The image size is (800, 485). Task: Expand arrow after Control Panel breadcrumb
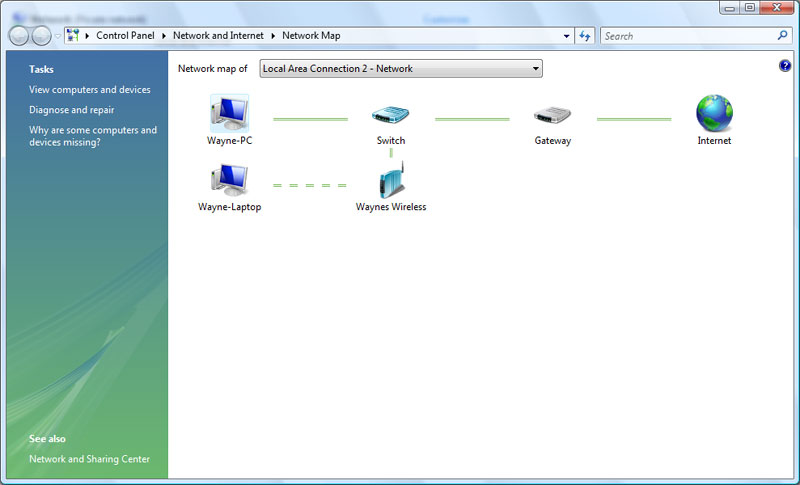[x=164, y=36]
